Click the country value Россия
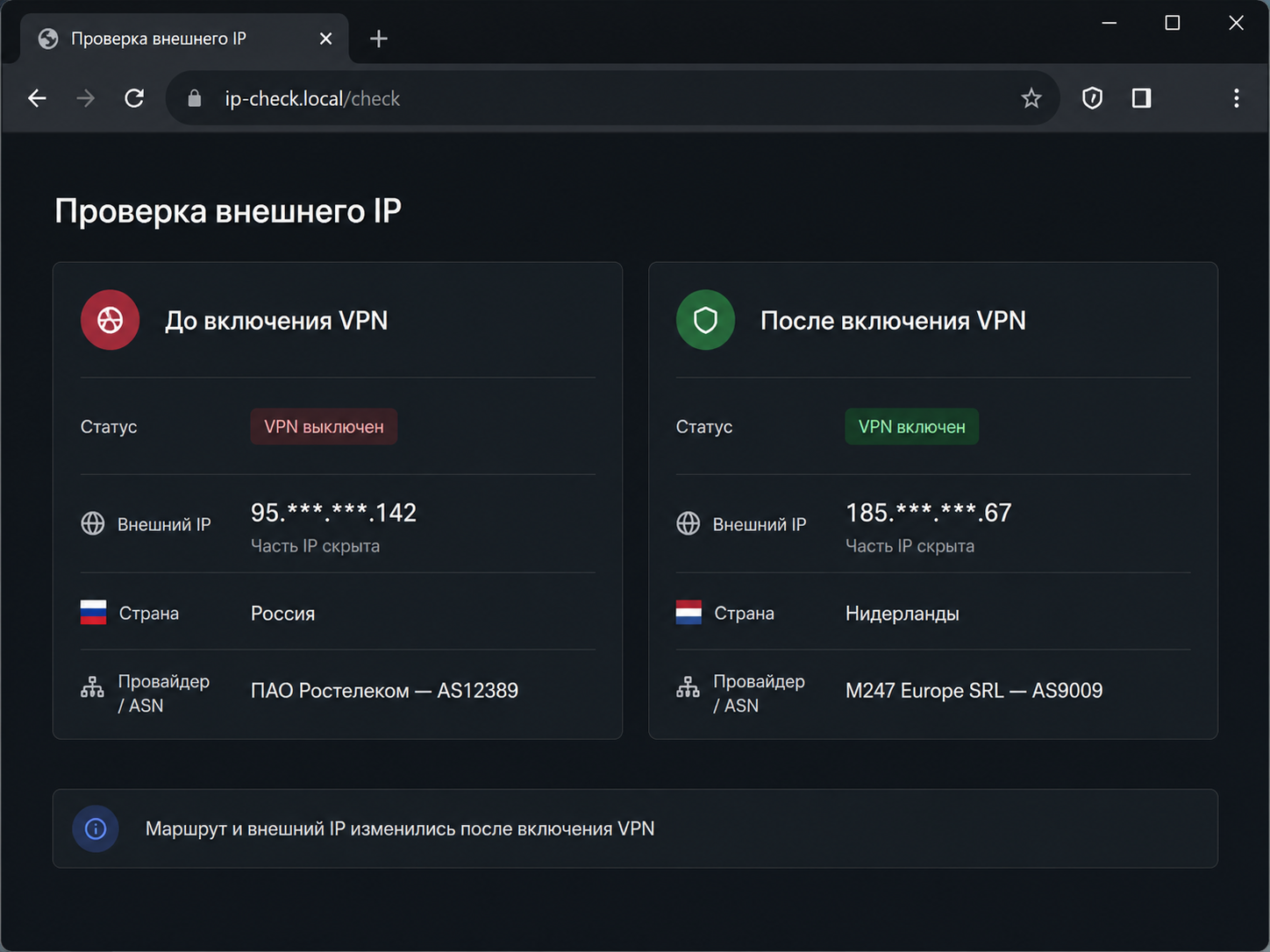1270x952 pixels. coord(282,614)
